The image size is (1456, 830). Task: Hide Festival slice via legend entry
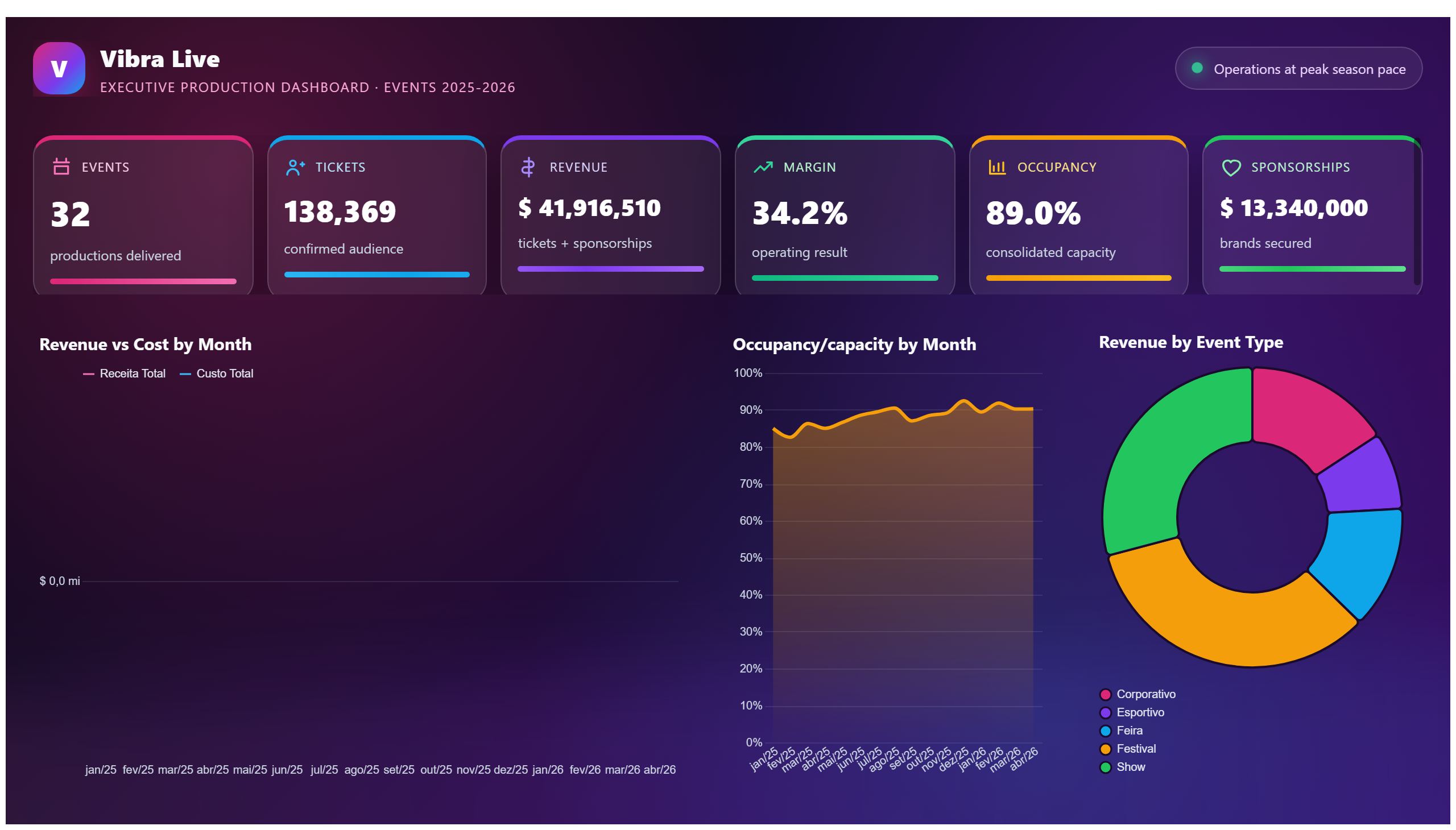(x=1128, y=750)
